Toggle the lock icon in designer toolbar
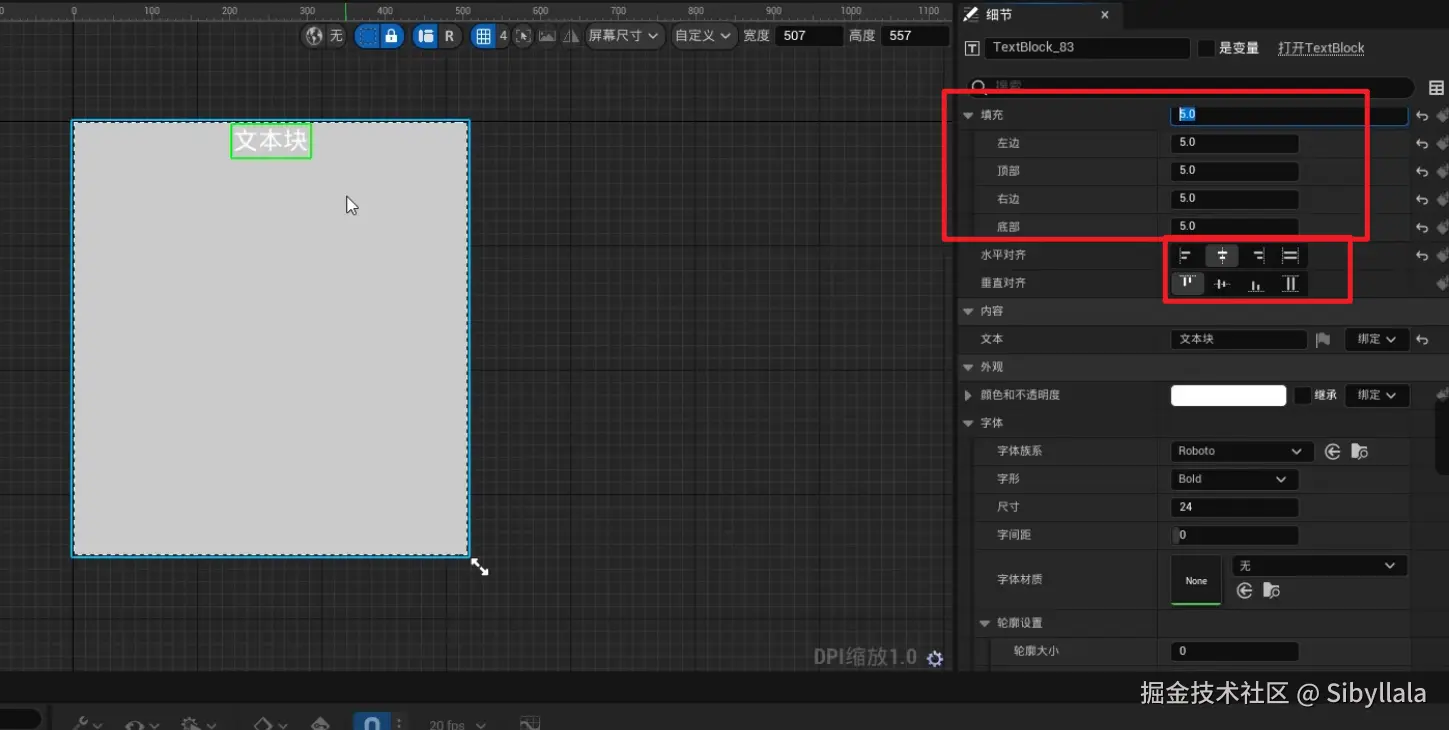The width and height of the screenshot is (1449, 730). 391,36
